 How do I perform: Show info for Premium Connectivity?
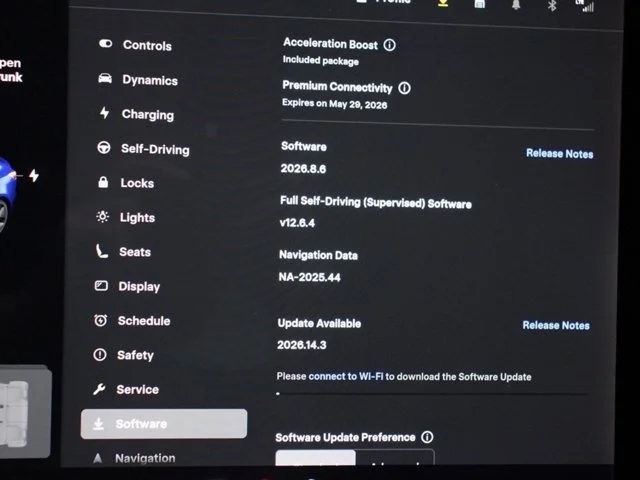(404, 88)
